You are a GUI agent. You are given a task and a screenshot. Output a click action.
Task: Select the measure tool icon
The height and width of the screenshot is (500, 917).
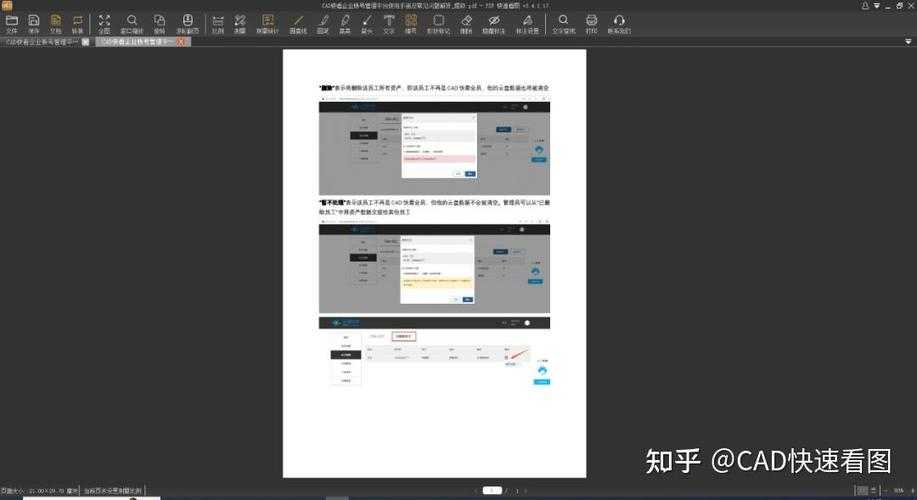click(x=240, y=23)
